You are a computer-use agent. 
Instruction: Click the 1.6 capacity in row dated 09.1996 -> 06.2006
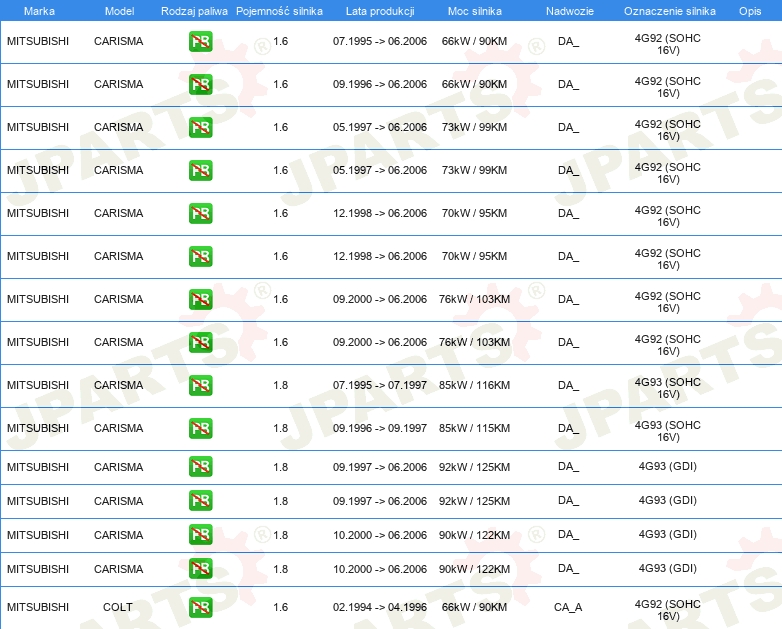tap(280, 84)
